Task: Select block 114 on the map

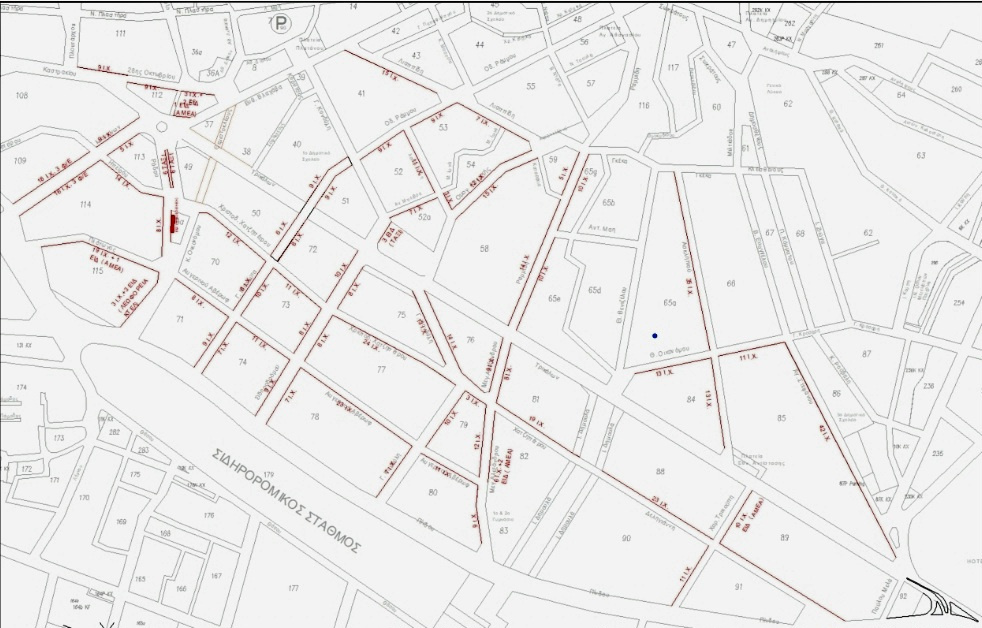Action: (x=85, y=205)
